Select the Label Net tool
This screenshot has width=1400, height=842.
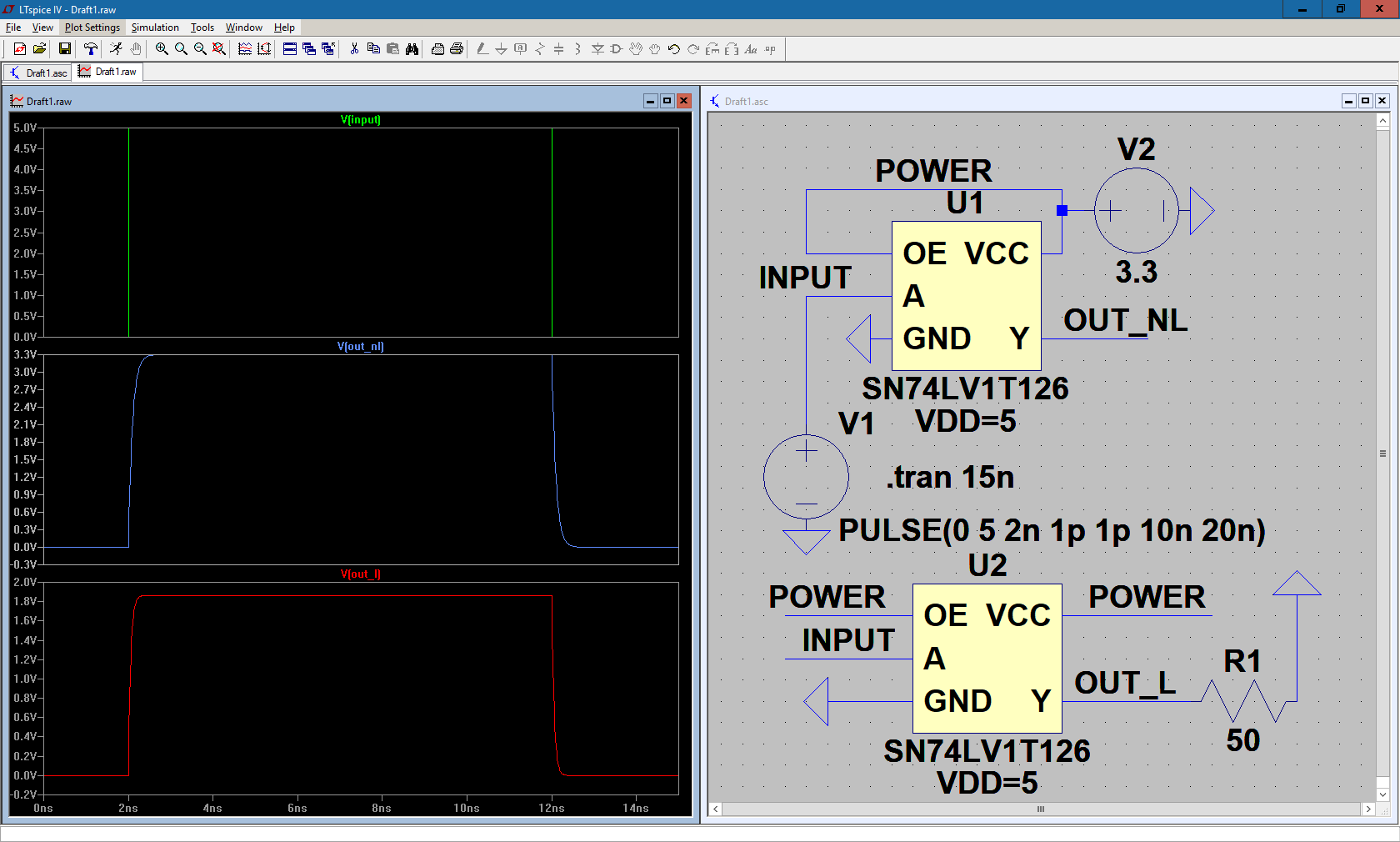(520, 49)
